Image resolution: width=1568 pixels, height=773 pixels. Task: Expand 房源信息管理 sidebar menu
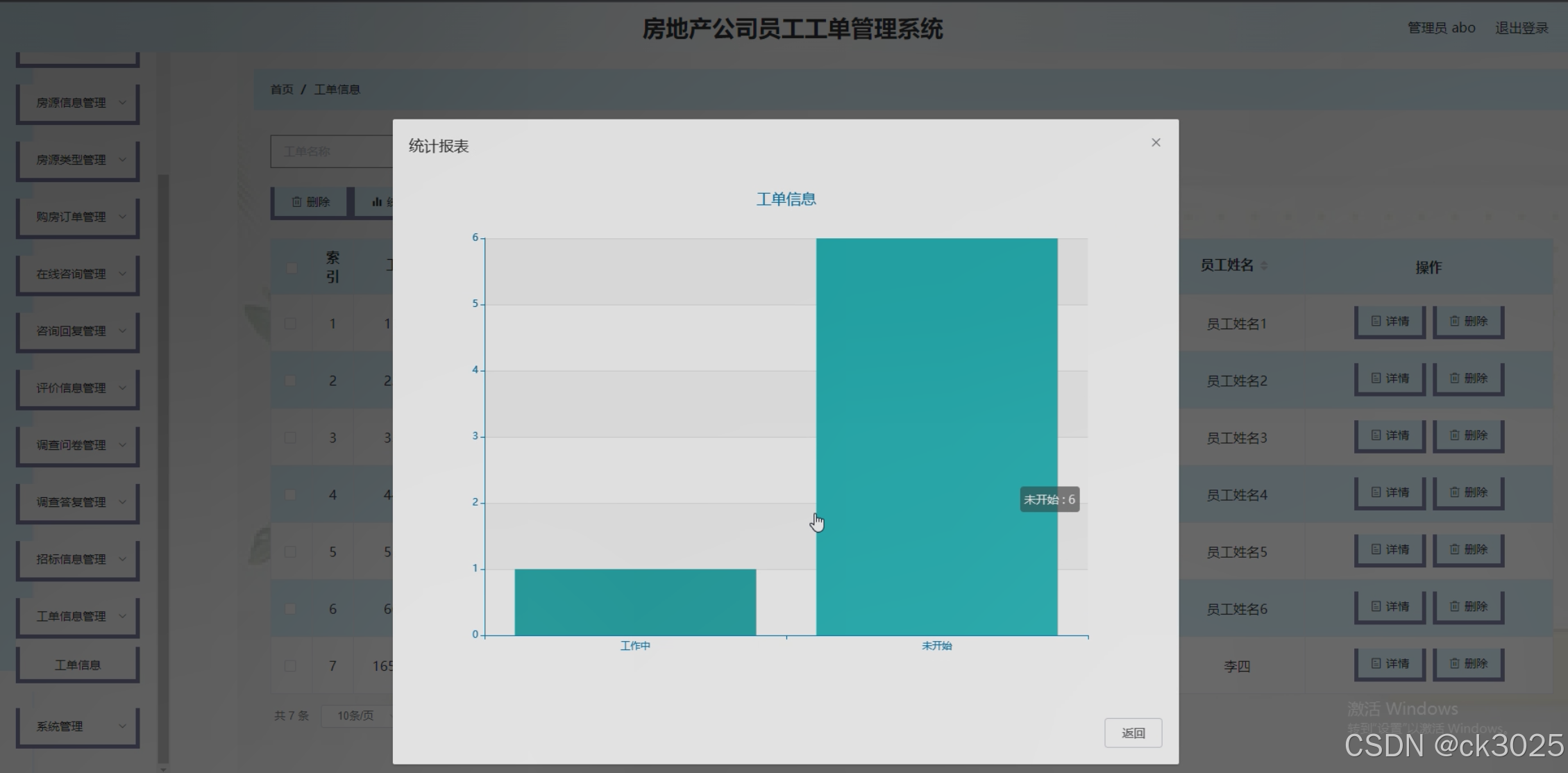click(78, 103)
